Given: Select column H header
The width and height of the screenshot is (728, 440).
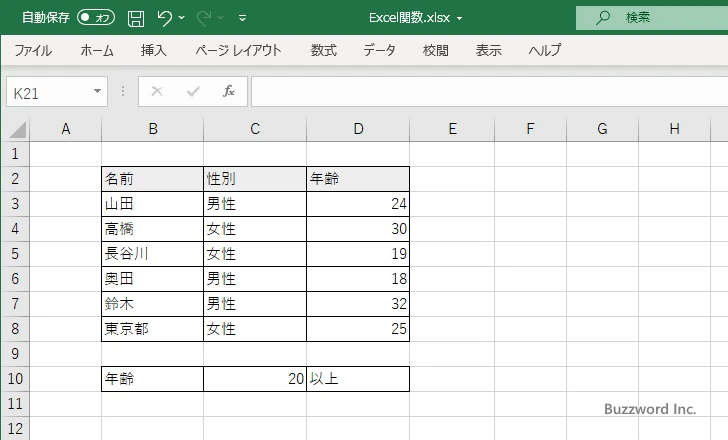Looking at the screenshot, I should [674, 129].
